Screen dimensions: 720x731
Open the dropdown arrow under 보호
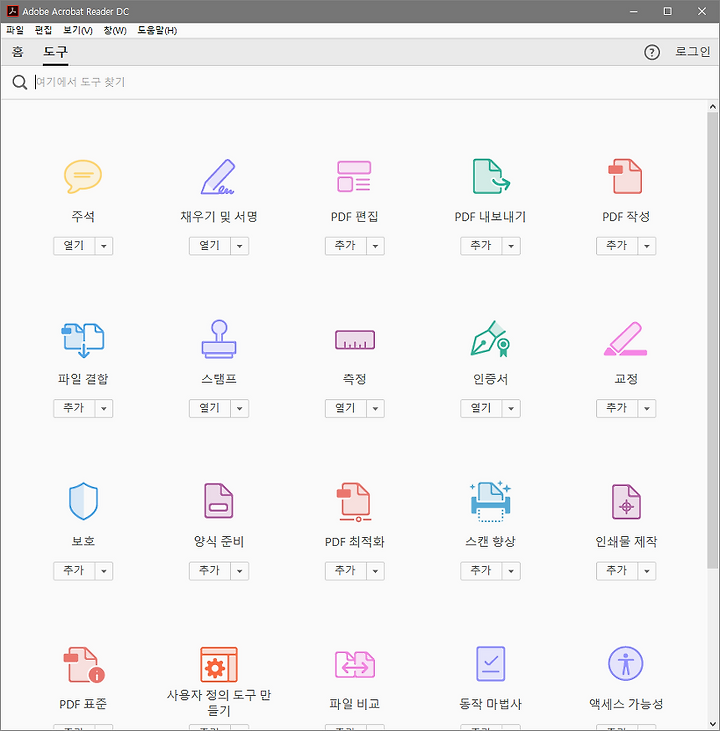(104, 571)
